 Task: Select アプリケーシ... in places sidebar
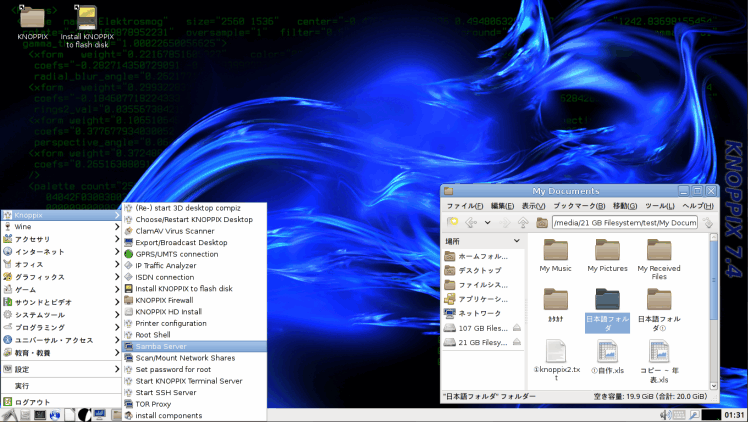point(483,299)
